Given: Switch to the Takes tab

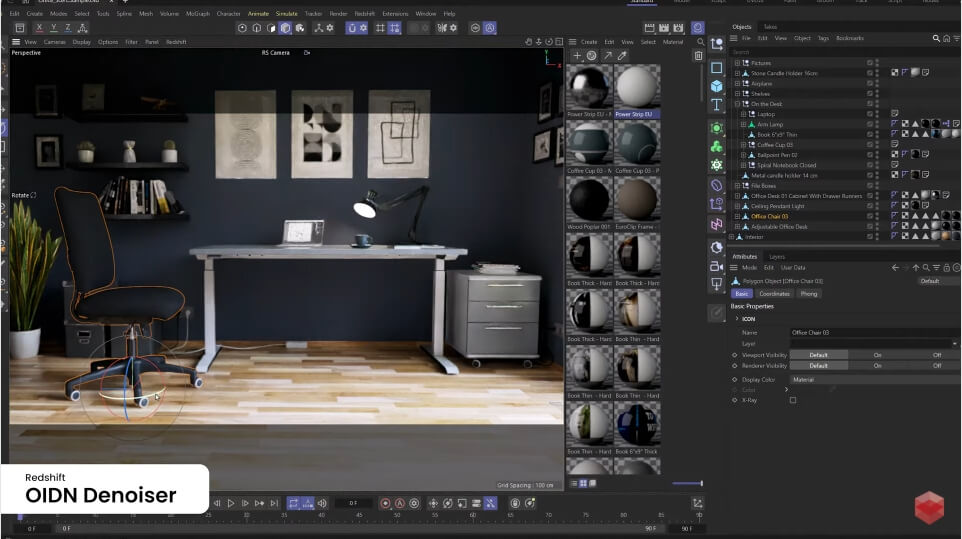Looking at the screenshot, I should point(770,27).
